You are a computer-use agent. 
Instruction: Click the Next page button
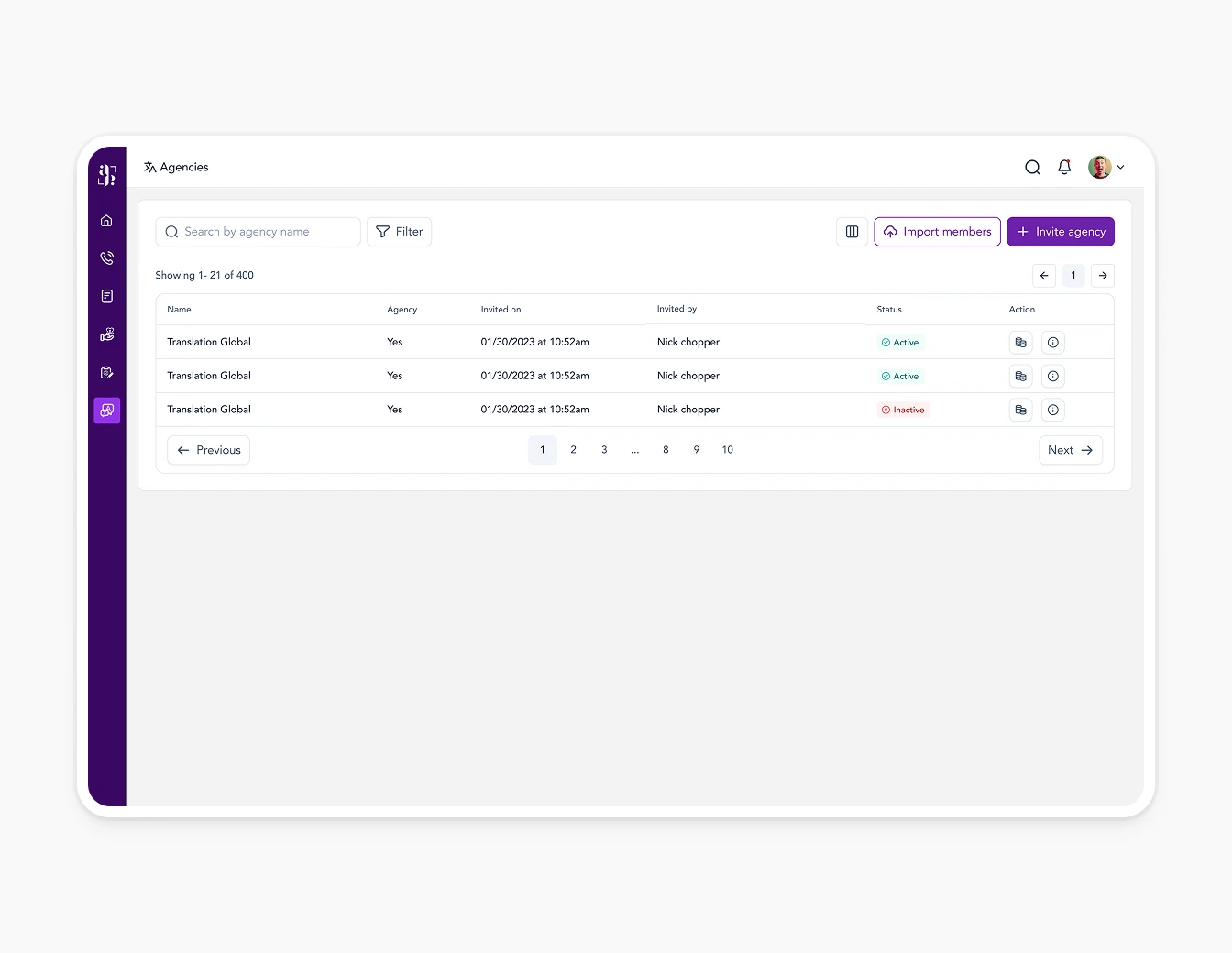pos(1070,450)
